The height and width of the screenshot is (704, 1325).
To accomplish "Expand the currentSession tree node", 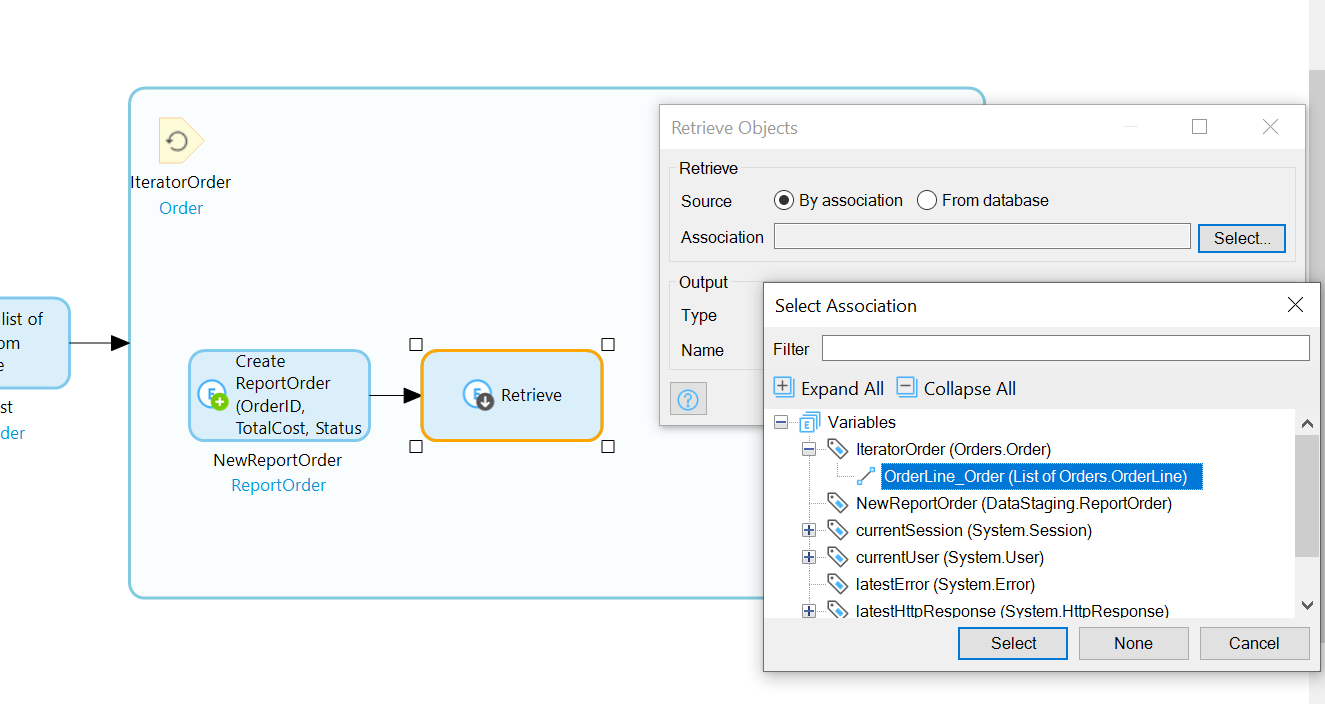I will click(808, 530).
